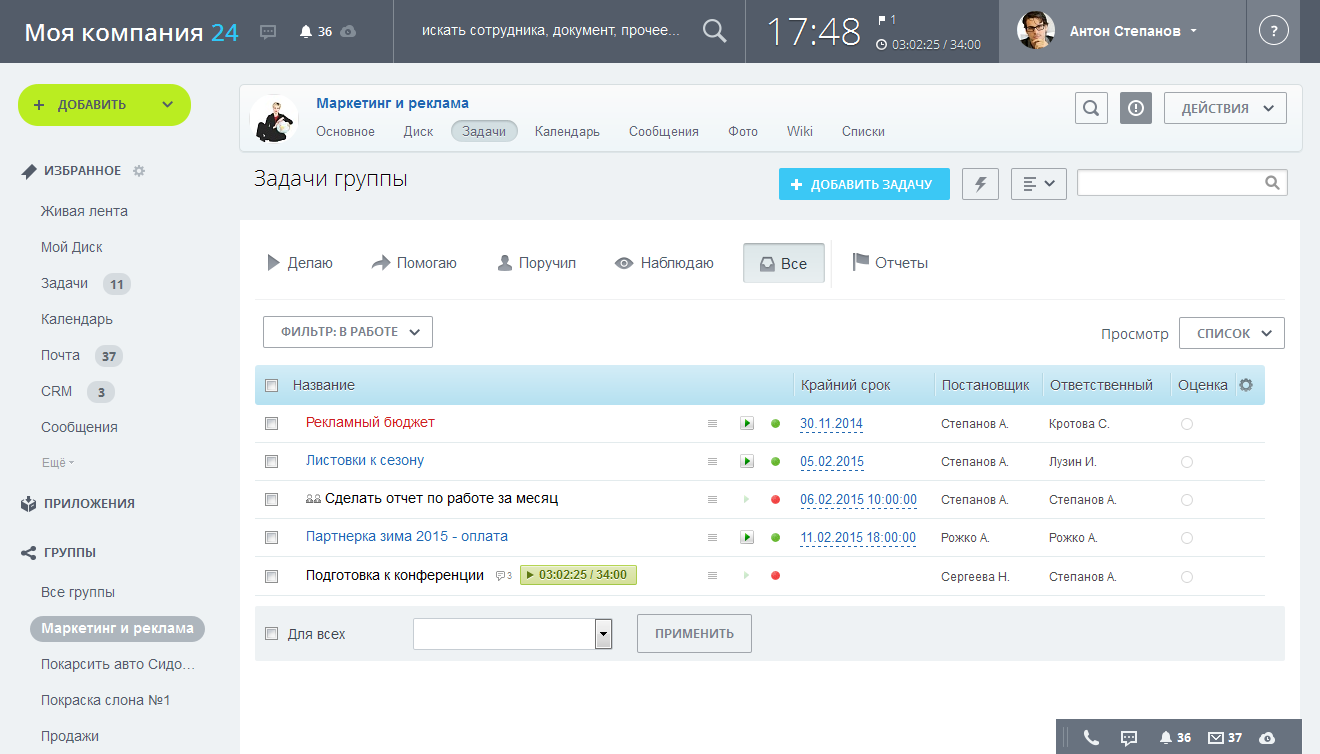Click the 'Добавить задачу' button
The height and width of the screenshot is (754, 1320).
[863, 184]
